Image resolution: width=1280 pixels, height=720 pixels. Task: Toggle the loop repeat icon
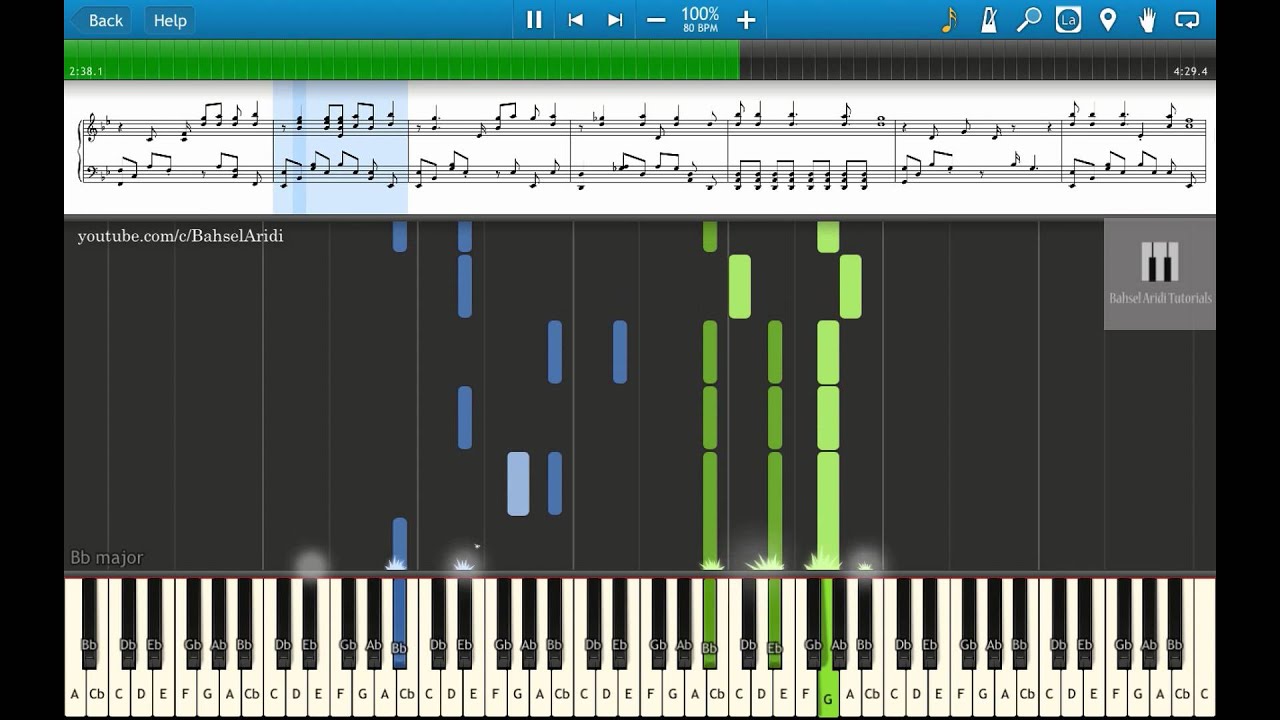[x=1187, y=19]
